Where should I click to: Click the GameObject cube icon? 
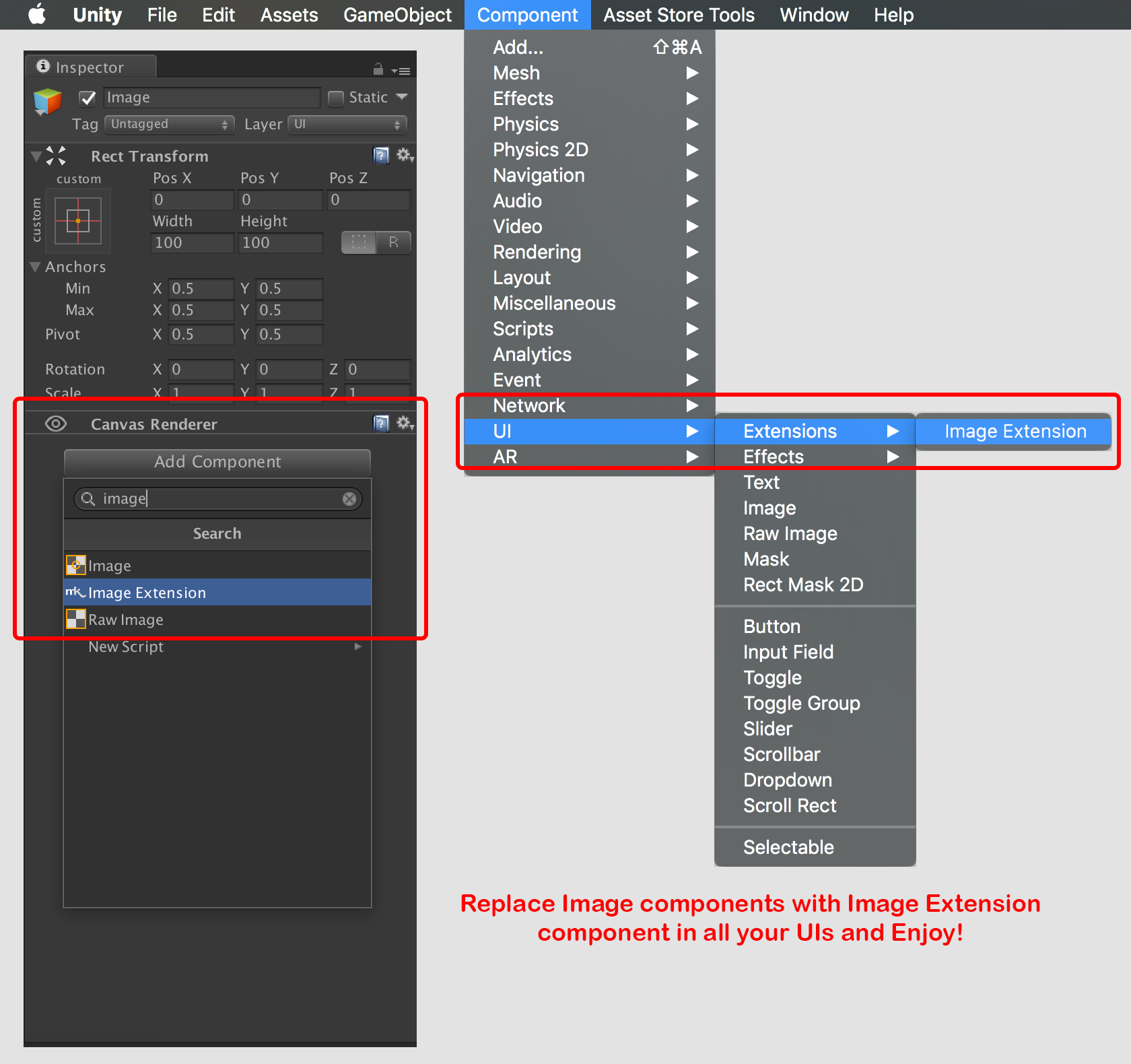(48, 102)
